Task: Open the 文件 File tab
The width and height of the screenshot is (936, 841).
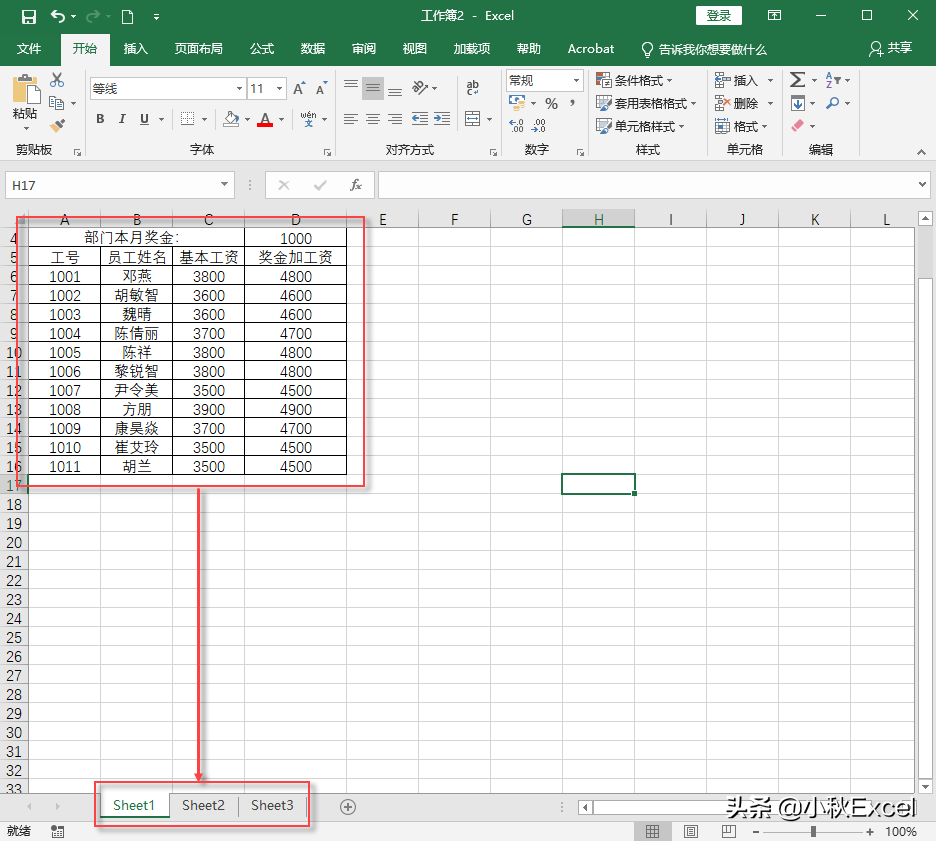Action: [29, 49]
